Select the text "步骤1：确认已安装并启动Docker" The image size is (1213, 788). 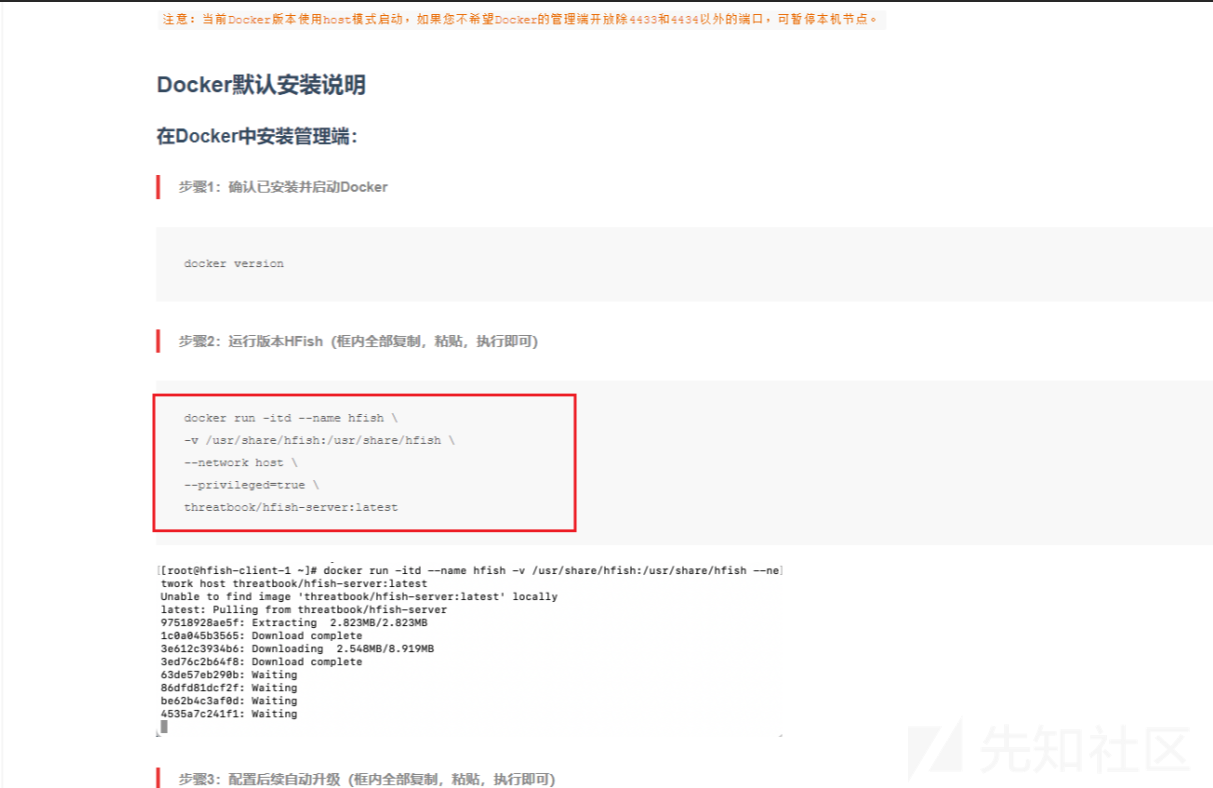(283, 187)
